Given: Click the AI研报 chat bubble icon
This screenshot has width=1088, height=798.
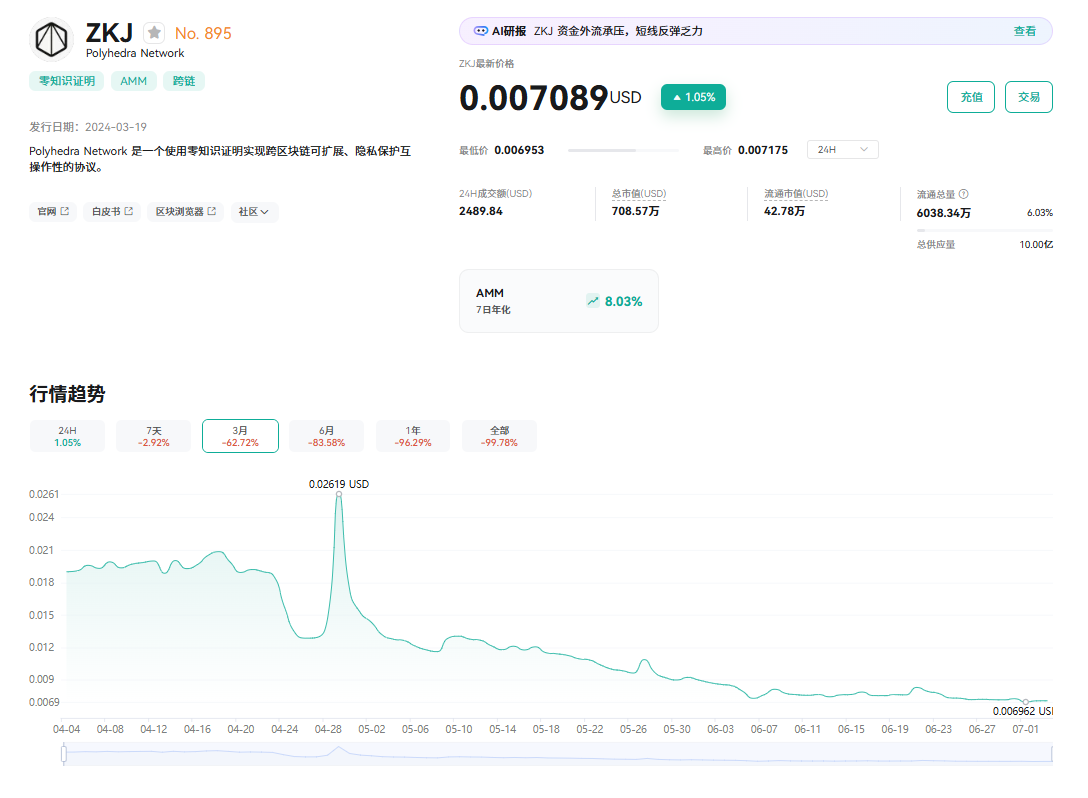Looking at the screenshot, I should (x=480, y=31).
